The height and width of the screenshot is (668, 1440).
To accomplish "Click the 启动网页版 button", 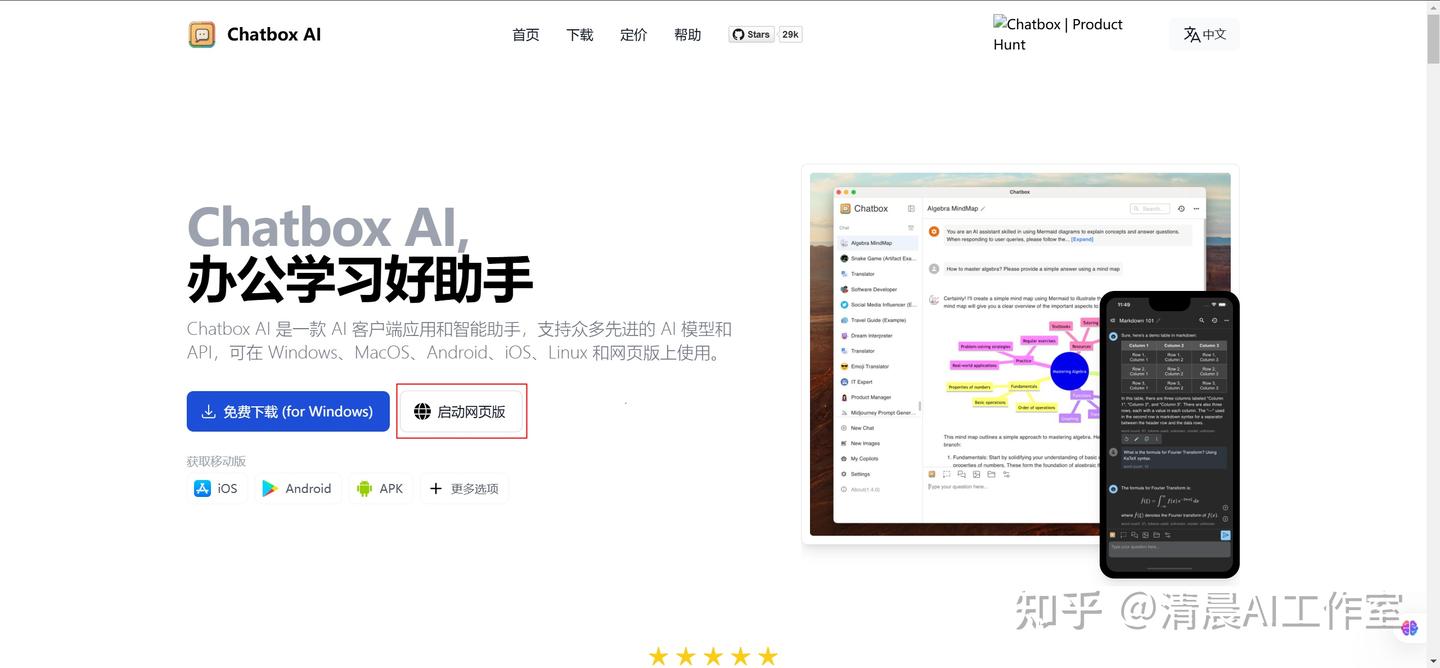I will pos(461,411).
